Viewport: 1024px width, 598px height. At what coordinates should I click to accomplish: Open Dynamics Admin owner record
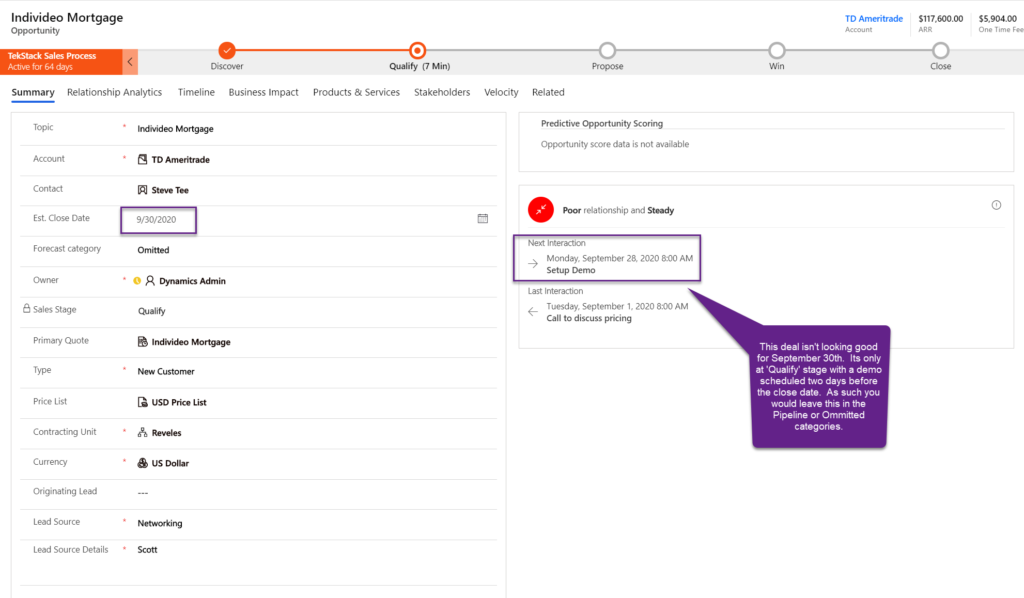(x=192, y=281)
